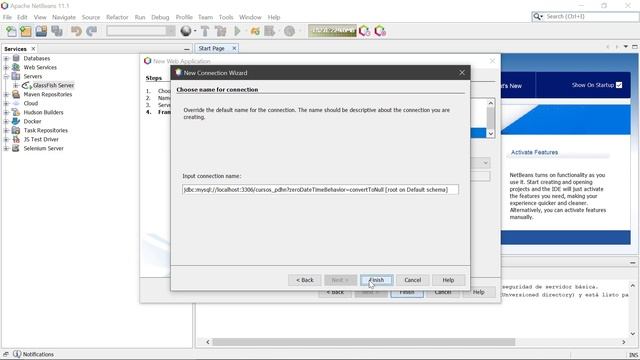The width and height of the screenshot is (640, 360).
Task: Click the second profiler hexagon icon
Action: coord(380,31)
